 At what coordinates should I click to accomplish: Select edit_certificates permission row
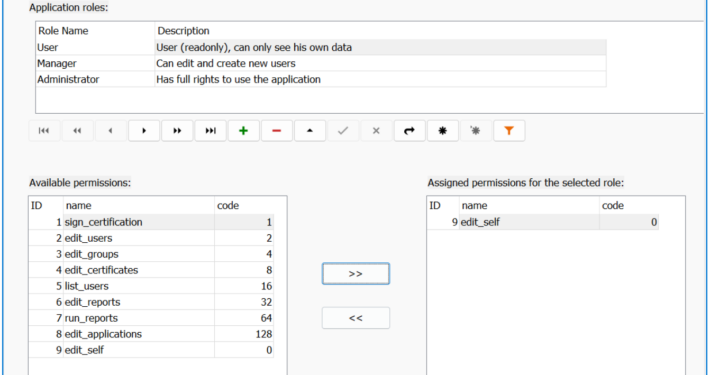click(x=151, y=270)
